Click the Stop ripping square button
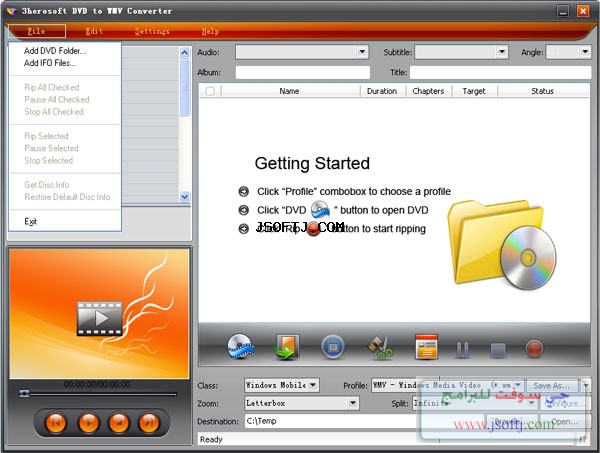Viewport: 600px width, 453px height. pyautogui.click(x=497, y=350)
